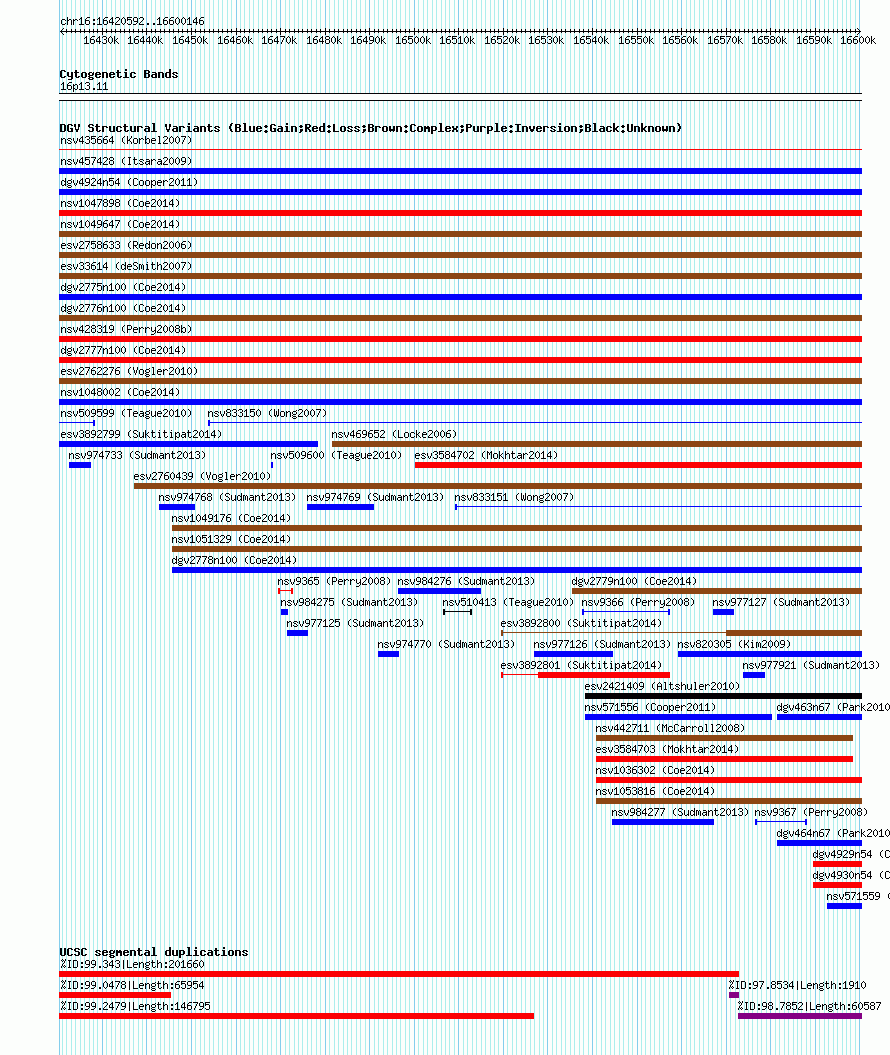This screenshot has height=1055, width=890.
Task: Click nsv1048002 (Coe2014) gain variant
Action: point(120,392)
